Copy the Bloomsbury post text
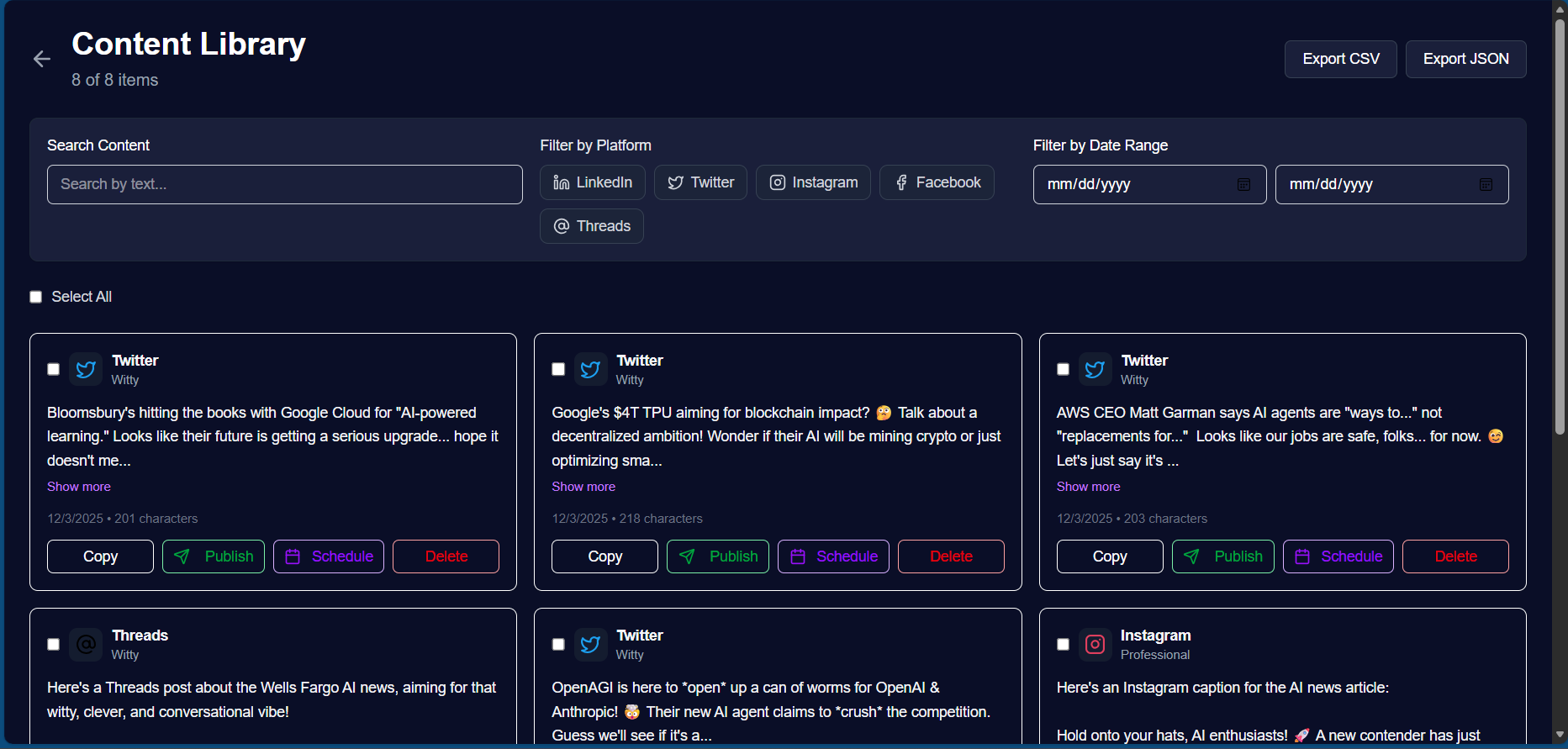1568x749 pixels. coord(100,556)
